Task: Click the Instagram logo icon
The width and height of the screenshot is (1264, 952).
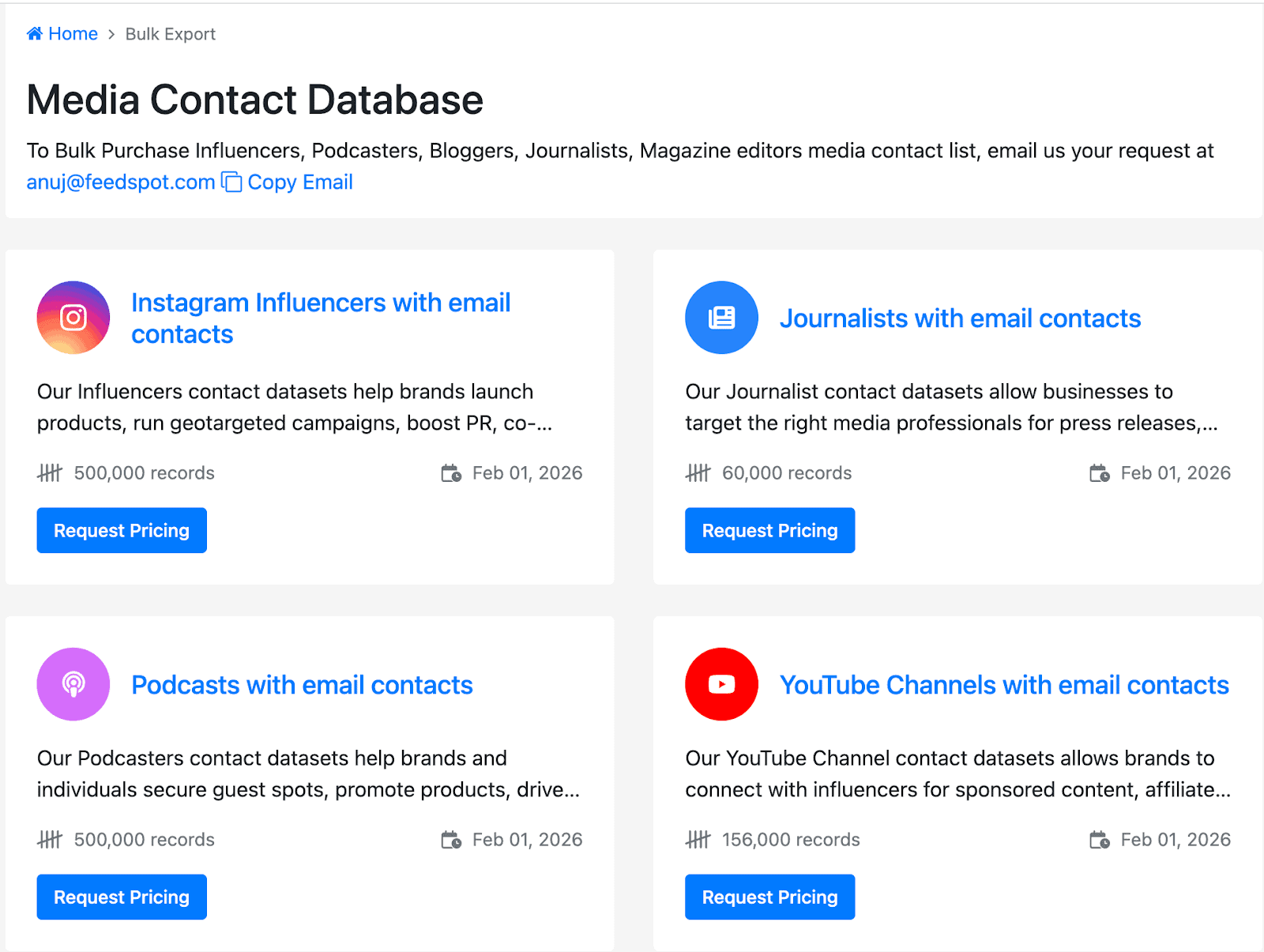Action: point(73,318)
